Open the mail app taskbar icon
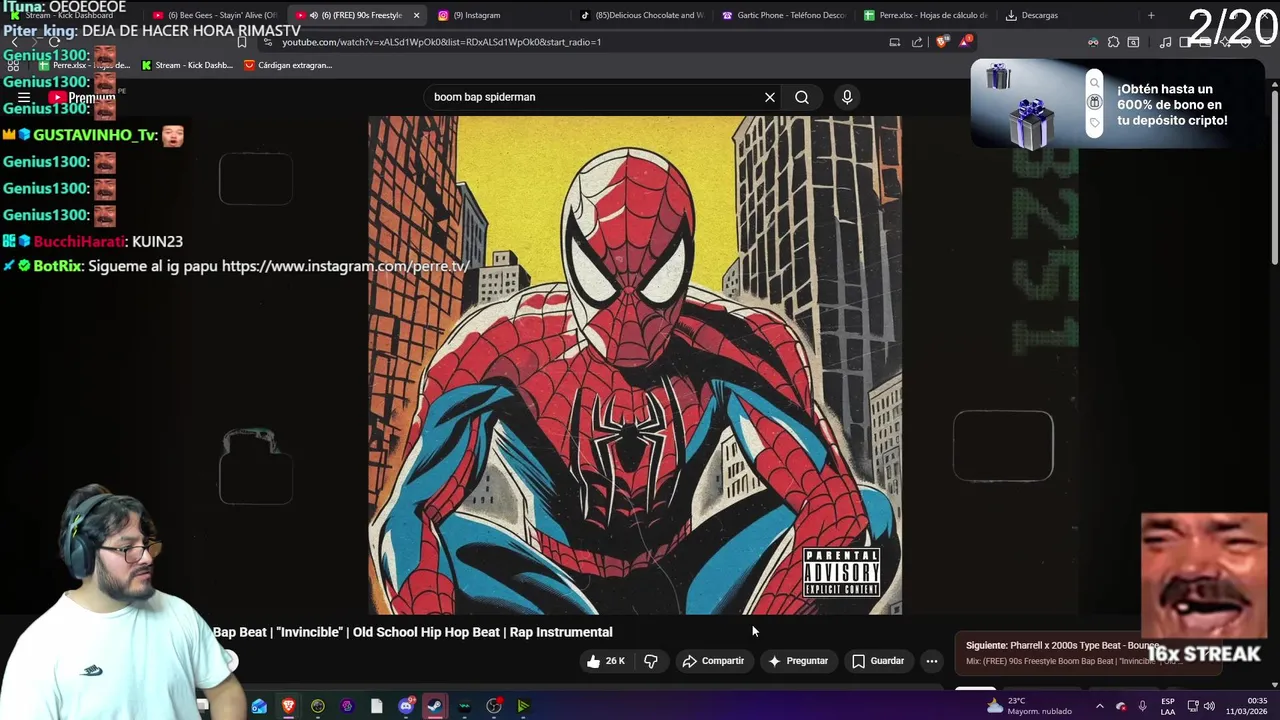This screenshot has height=720, width=1280. point(259,706)
